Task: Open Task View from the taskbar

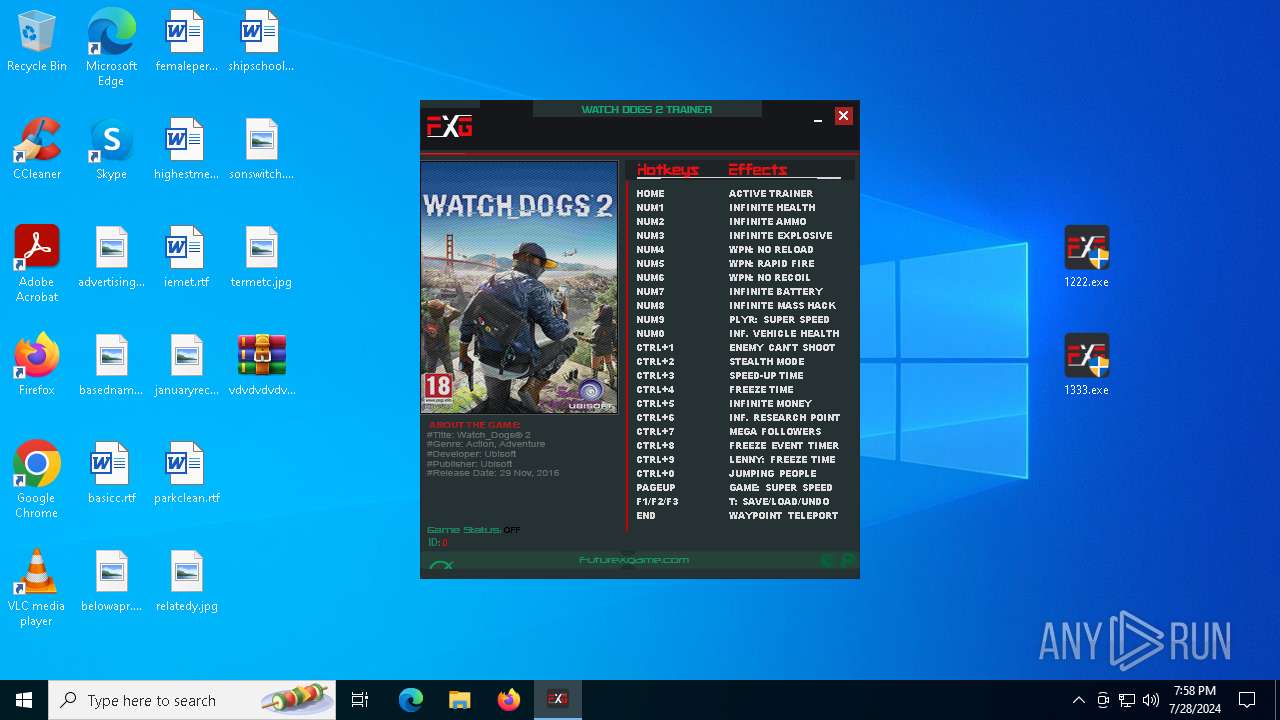Action: (360, 700)
